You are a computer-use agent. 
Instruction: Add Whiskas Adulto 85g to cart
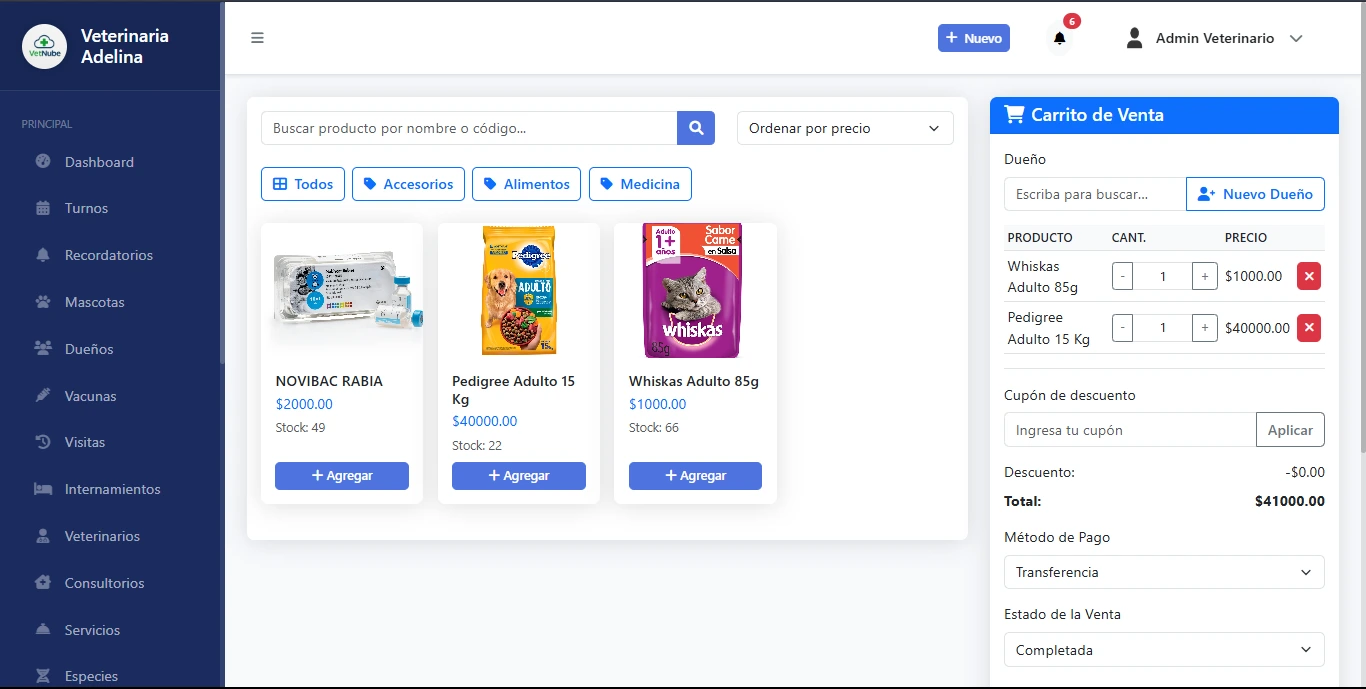pyautogui.click(x=695, y=476)
